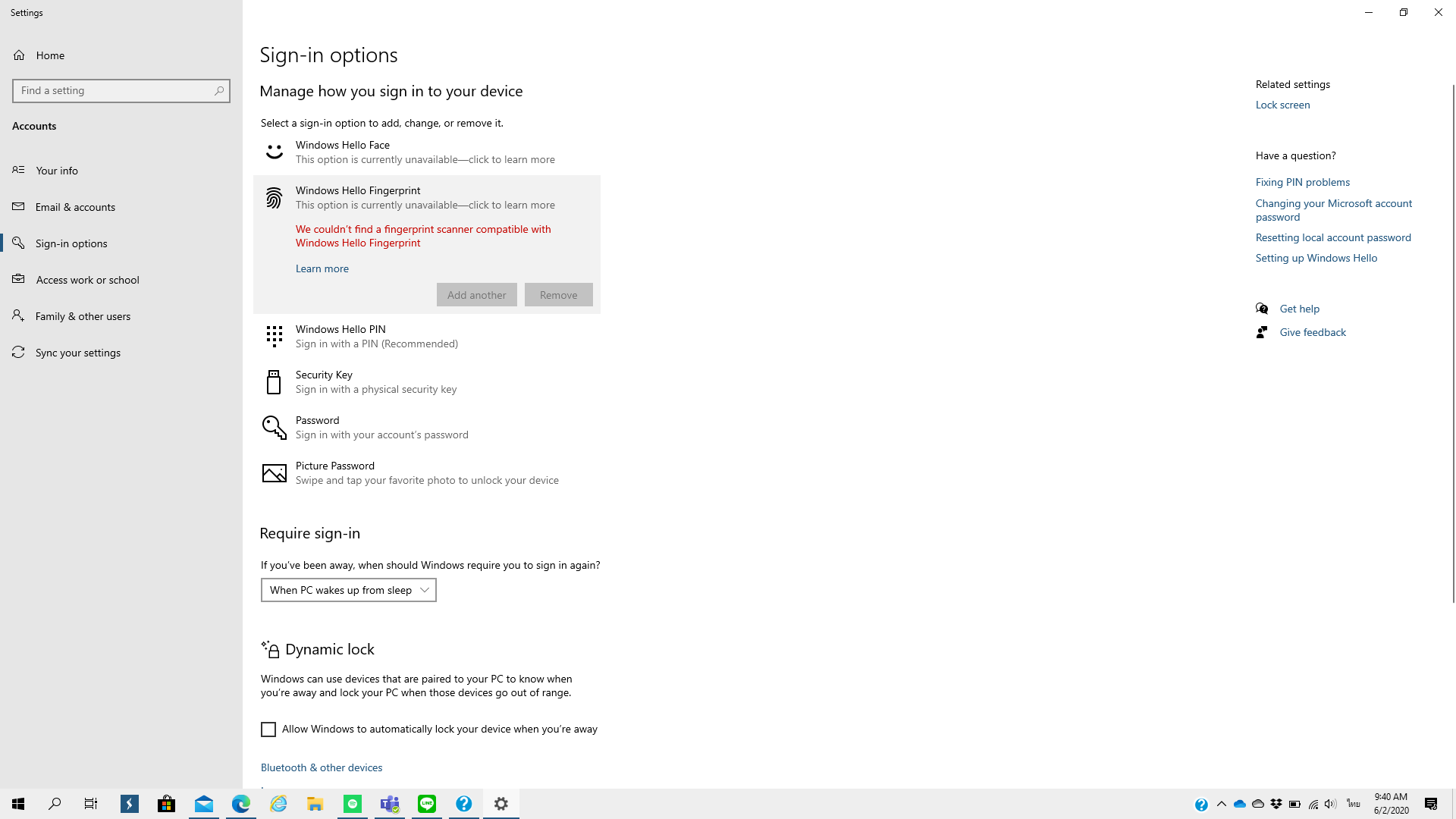
Task: Open Spotify from the taskbar
Action: click(x=353, y=804)
